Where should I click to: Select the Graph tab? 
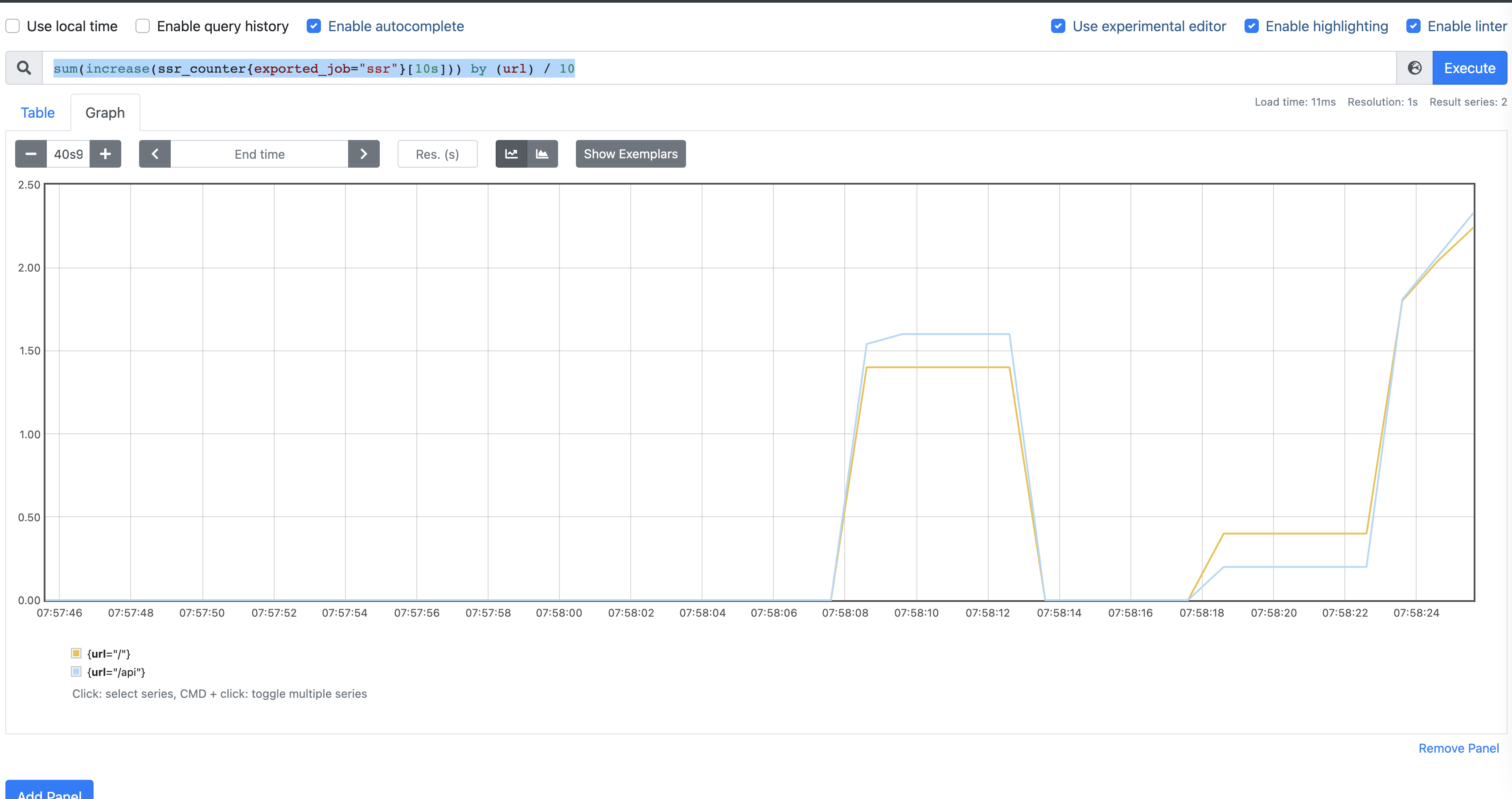[x=105, y=113]
